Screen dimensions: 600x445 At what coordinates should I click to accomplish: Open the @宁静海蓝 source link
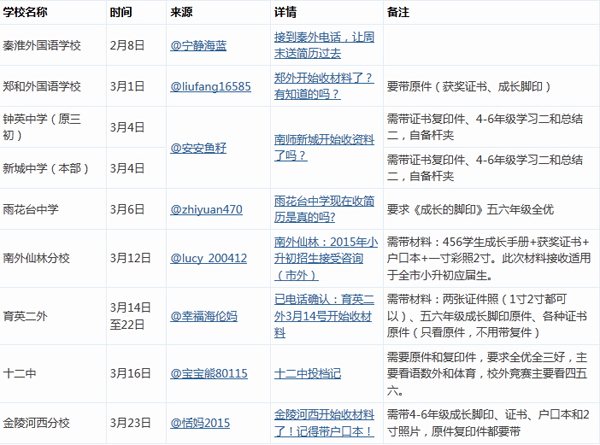(198, 46)
